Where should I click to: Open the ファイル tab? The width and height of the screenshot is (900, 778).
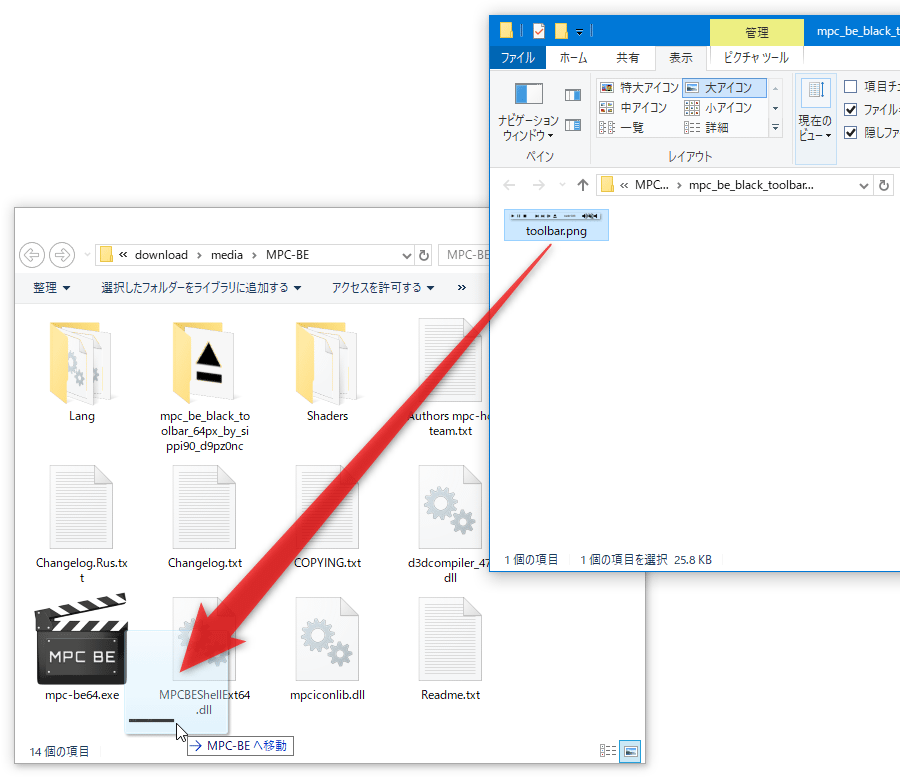[518, 57]
